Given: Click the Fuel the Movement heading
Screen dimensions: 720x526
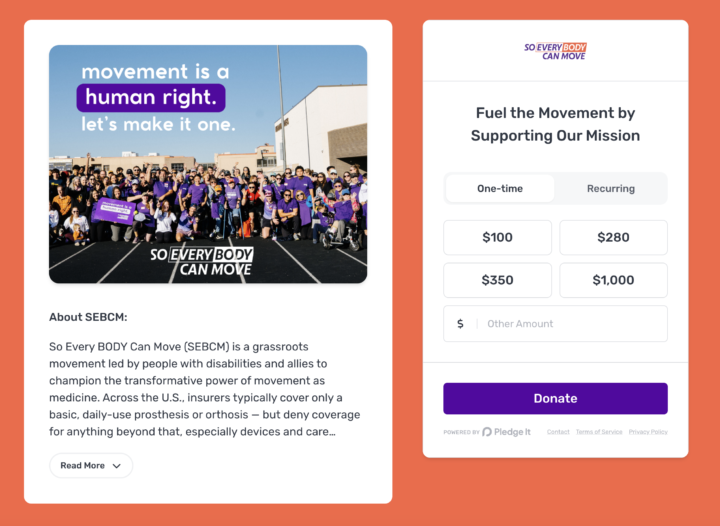Looking at the screenshot, I should pos(555,124).
